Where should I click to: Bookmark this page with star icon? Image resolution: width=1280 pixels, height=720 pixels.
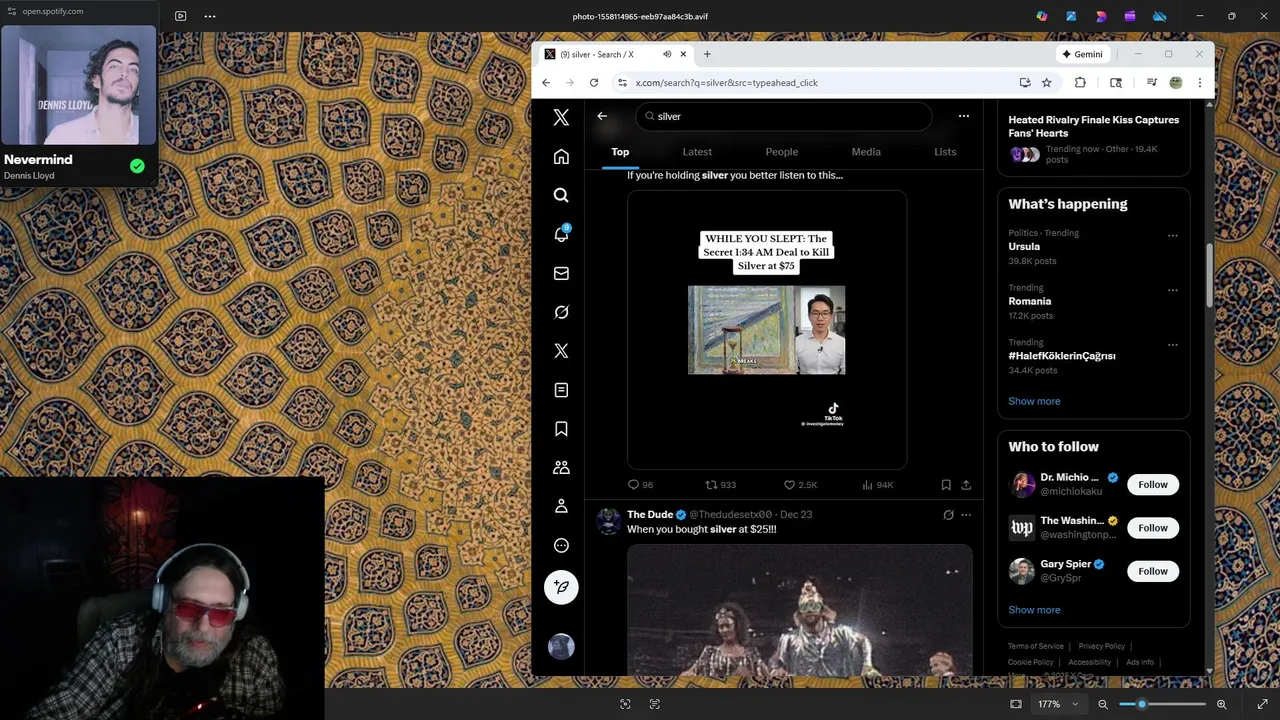[x=1047, y=83]
